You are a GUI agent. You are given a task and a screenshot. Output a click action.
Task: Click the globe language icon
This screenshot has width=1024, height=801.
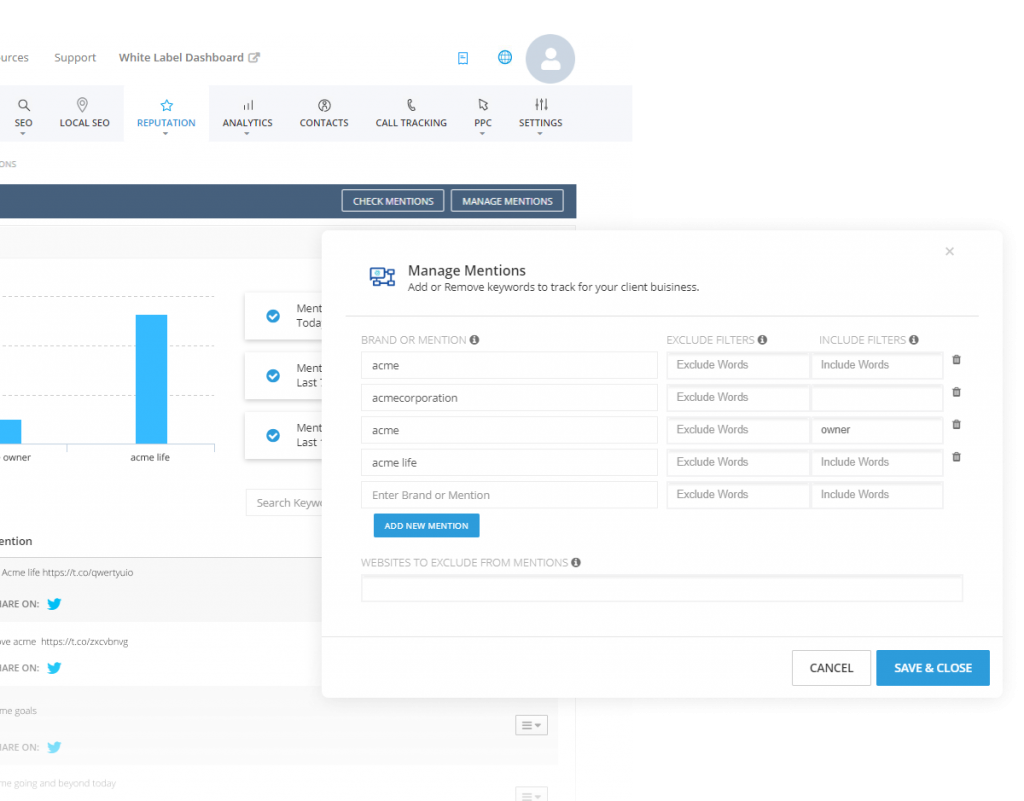pyautogui.click(x=505, y=57)
